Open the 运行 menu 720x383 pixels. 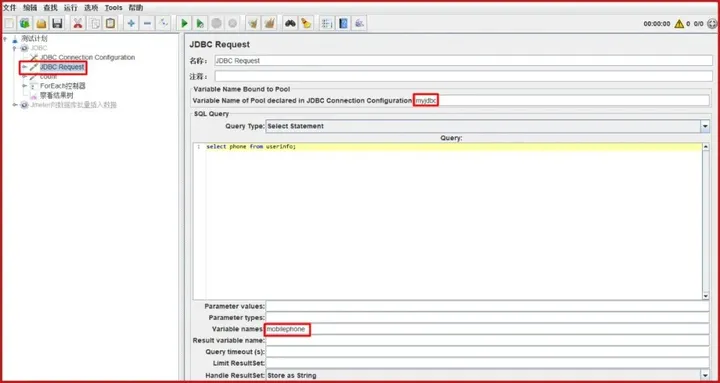tap(71, 8)
